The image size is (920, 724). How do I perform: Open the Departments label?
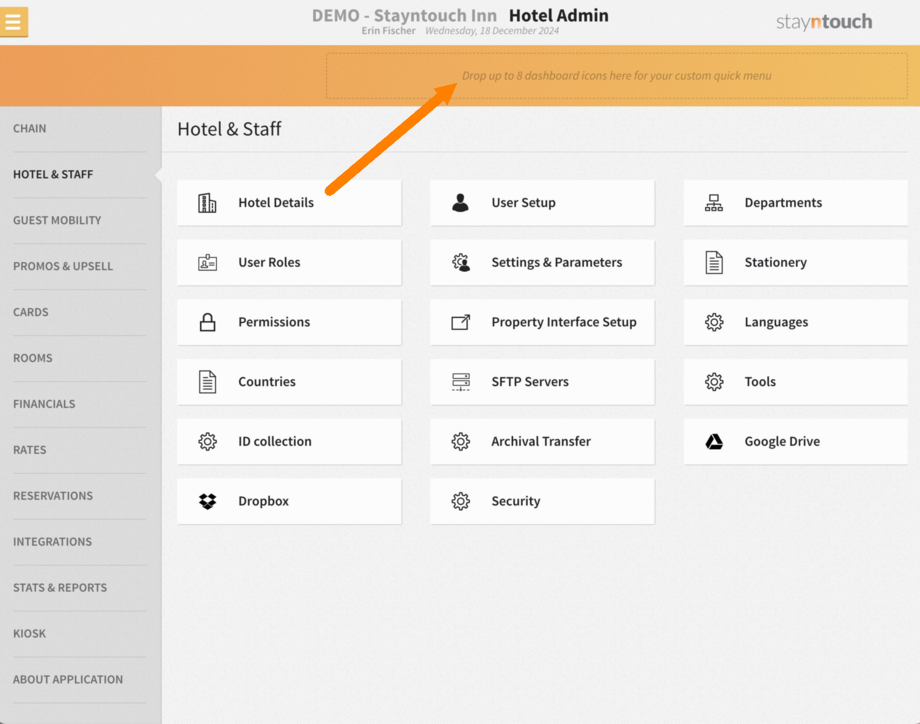(783, 203)
